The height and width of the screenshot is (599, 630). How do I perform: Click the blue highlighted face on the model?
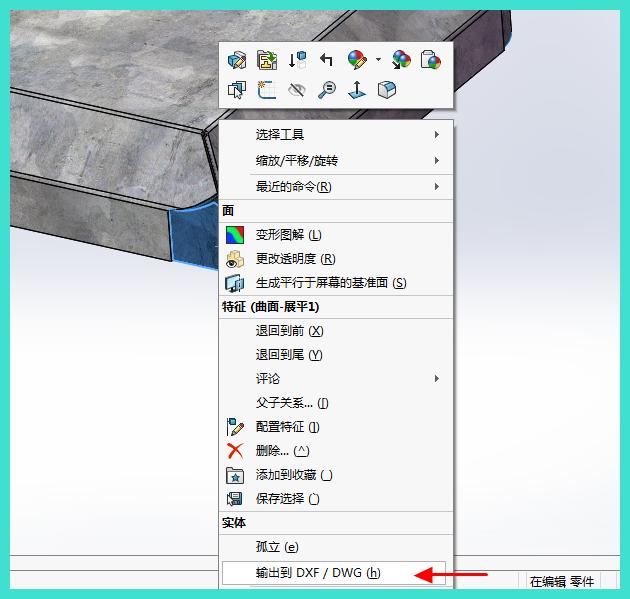click(193, 236)
